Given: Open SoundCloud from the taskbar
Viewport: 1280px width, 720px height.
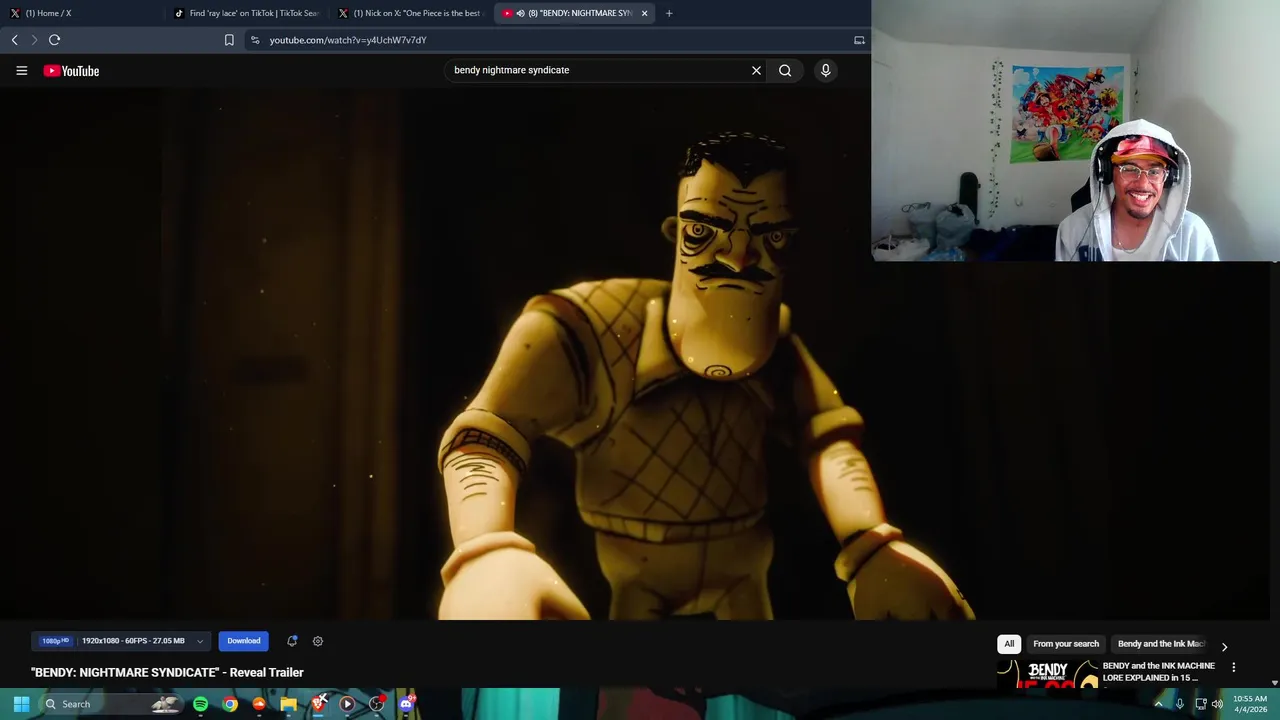Looking at the screenshot, I should click(259, 704).
